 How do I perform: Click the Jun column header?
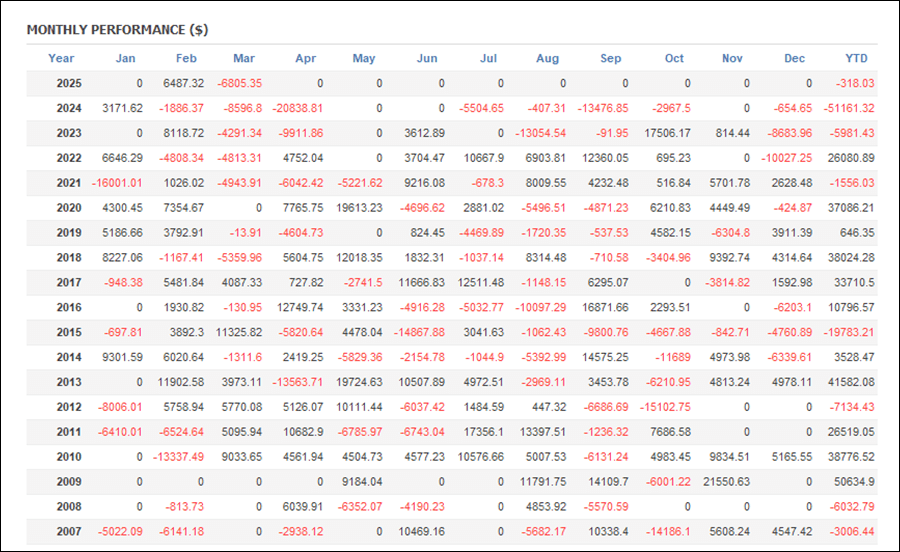click(x=426, y=58)
